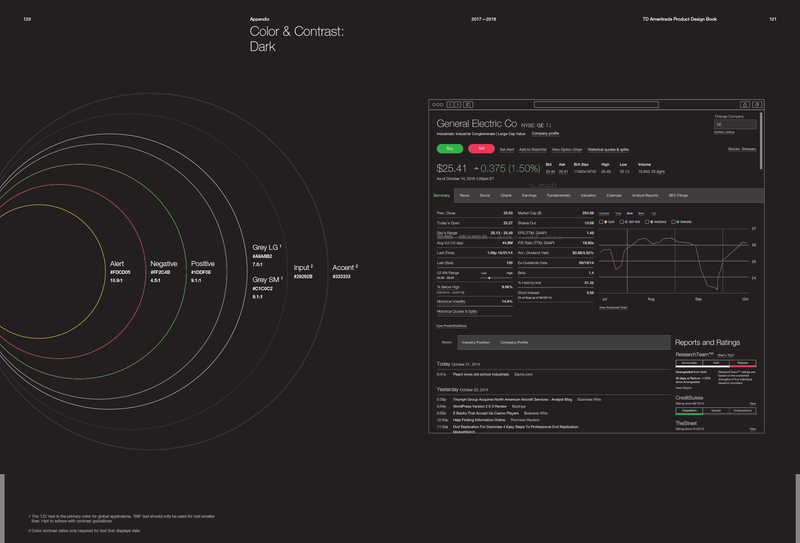Toggle the DJIA chart comparison checkbox
This screenshot has width=800, height=543.
pyautogui.click(x=601, y=221)
